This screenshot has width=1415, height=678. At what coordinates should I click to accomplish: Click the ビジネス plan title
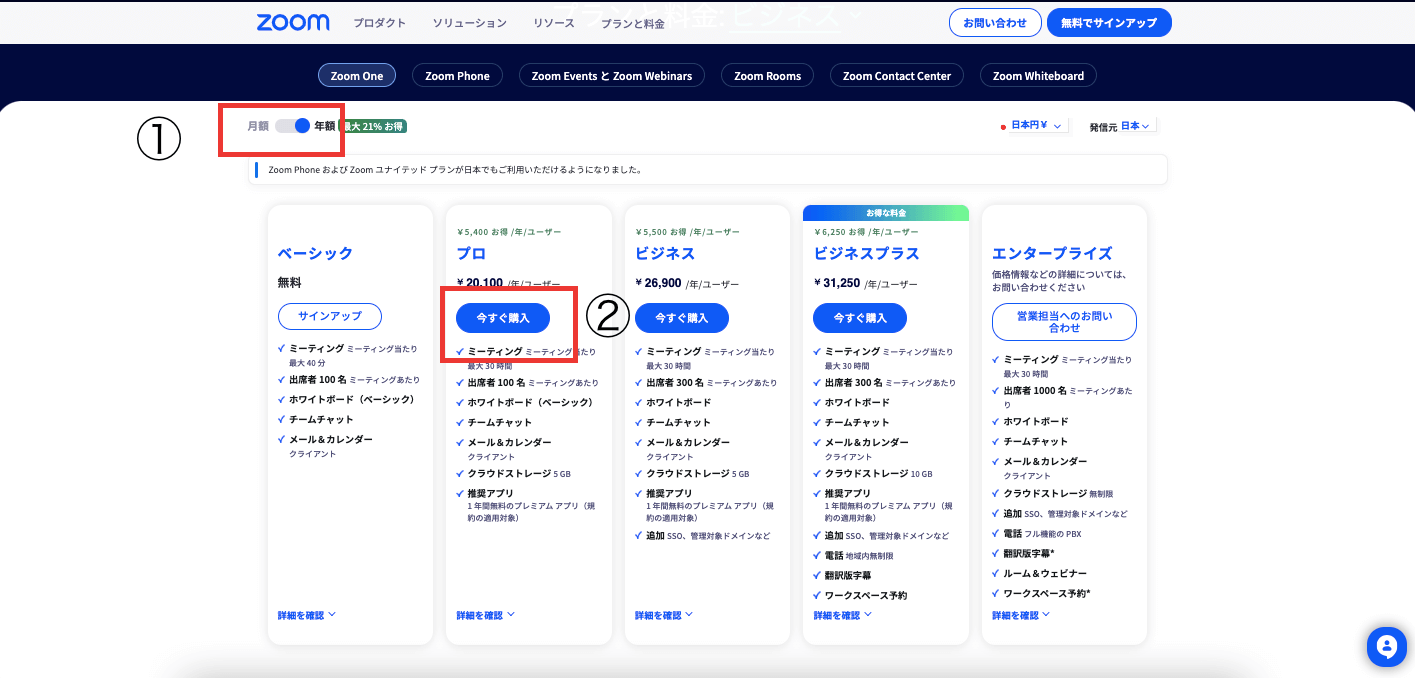(665, 253)
